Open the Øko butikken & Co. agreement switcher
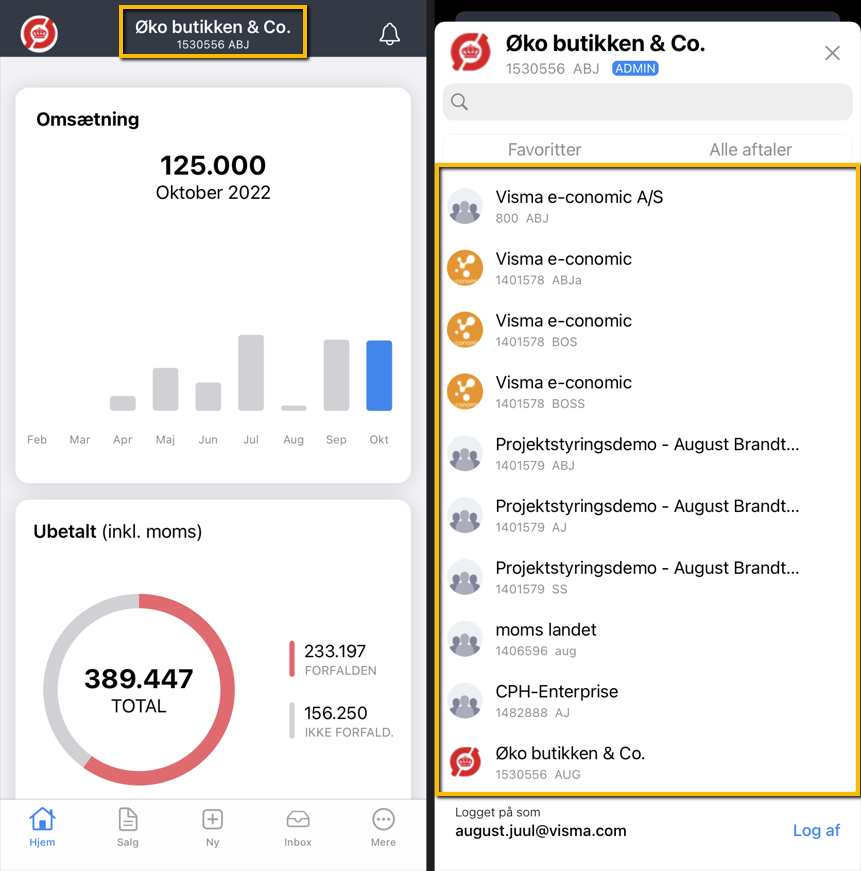 tap(213, 33)
